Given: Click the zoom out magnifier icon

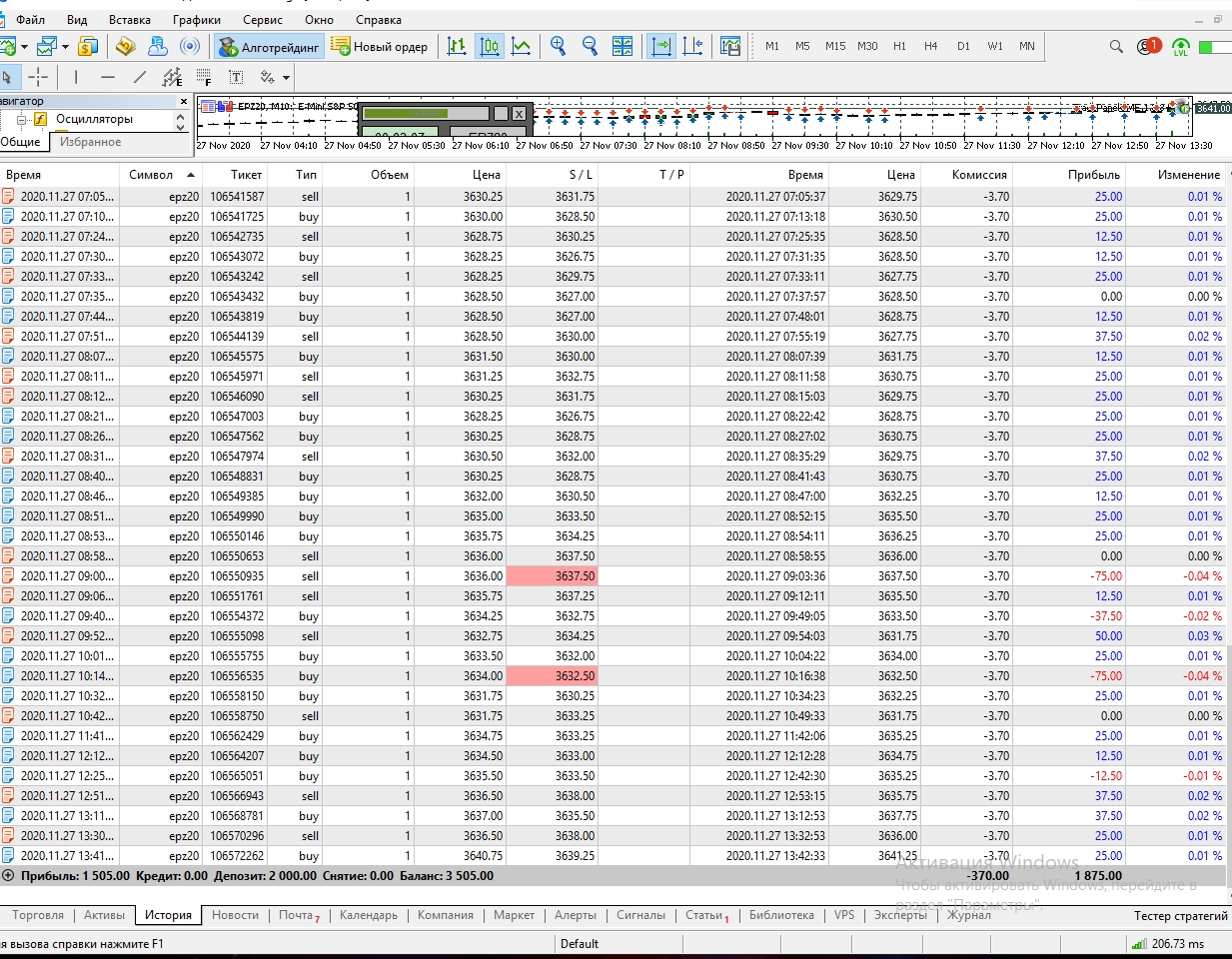Looking at the screenshot, I should pyautogui.click(x=590, y=46).
